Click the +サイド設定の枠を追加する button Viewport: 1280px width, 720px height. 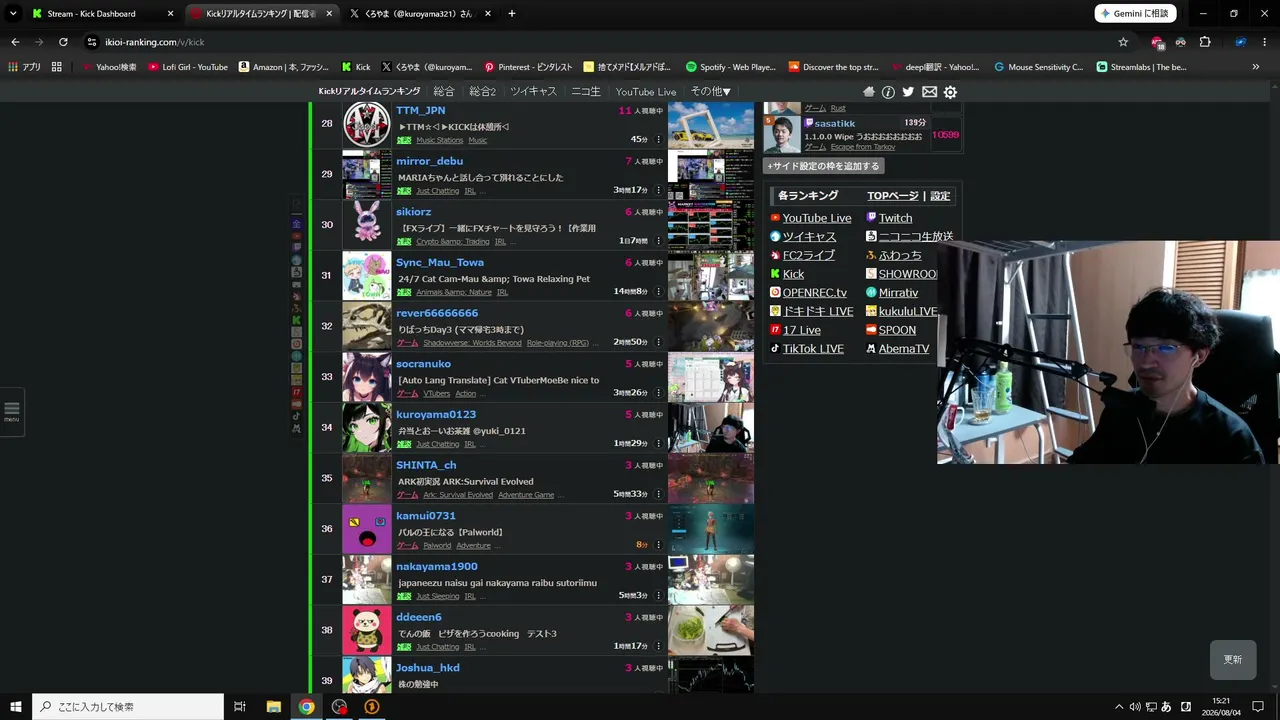[x=823, y=166]
